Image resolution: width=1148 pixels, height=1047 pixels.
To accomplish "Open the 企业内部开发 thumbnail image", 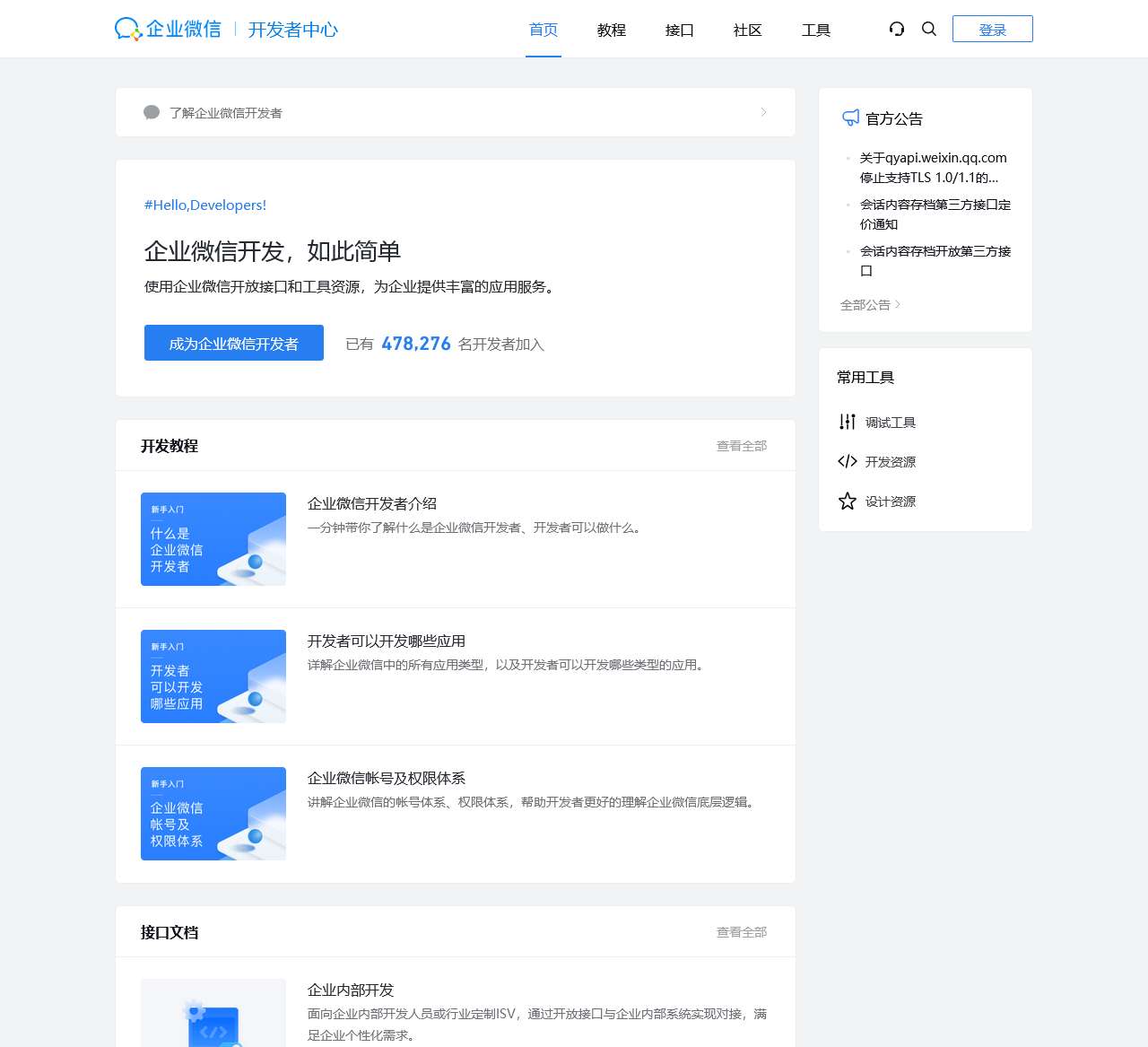I will tap(213, 1013).
